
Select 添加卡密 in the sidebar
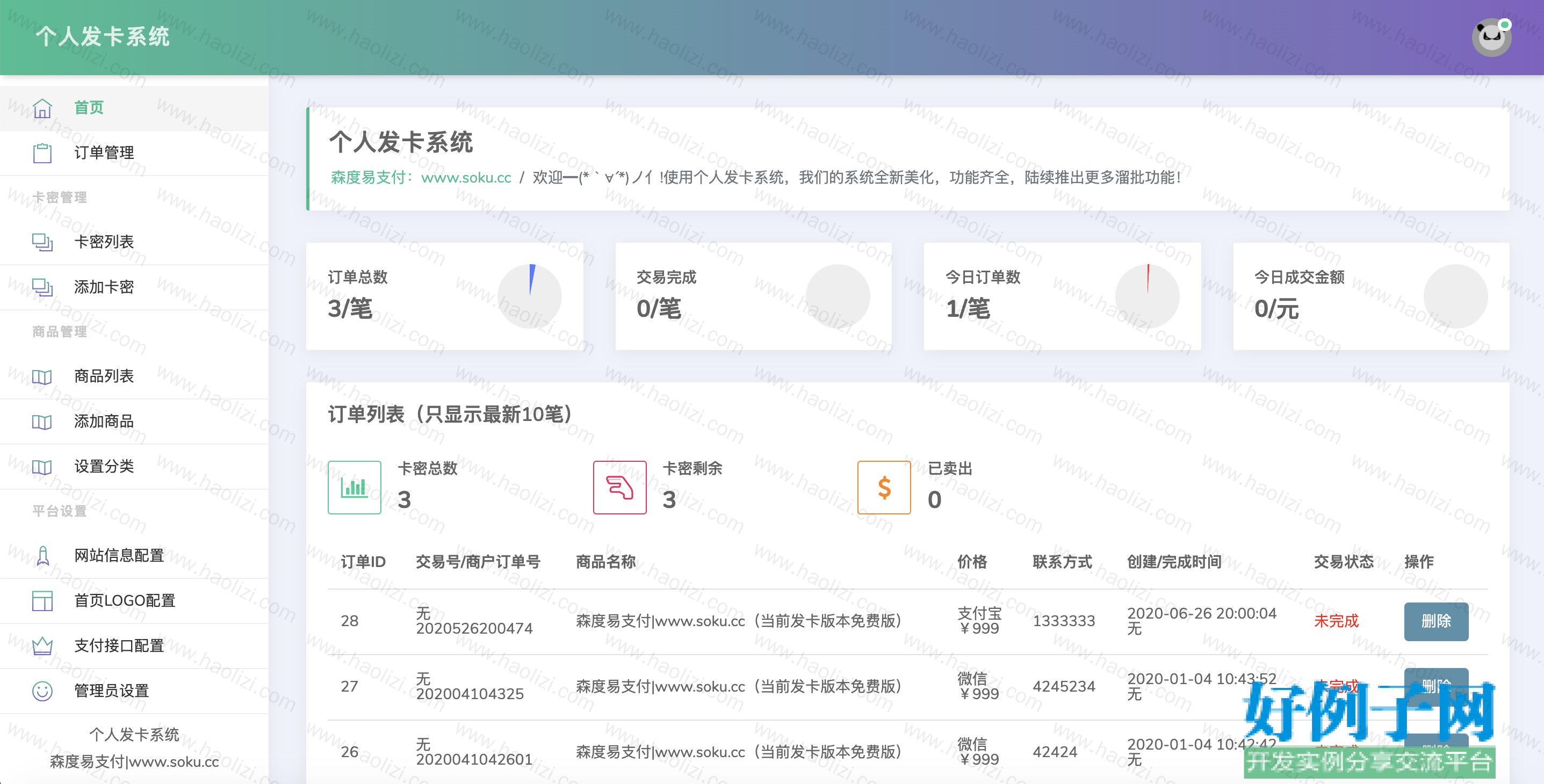(x=134, y=287)
